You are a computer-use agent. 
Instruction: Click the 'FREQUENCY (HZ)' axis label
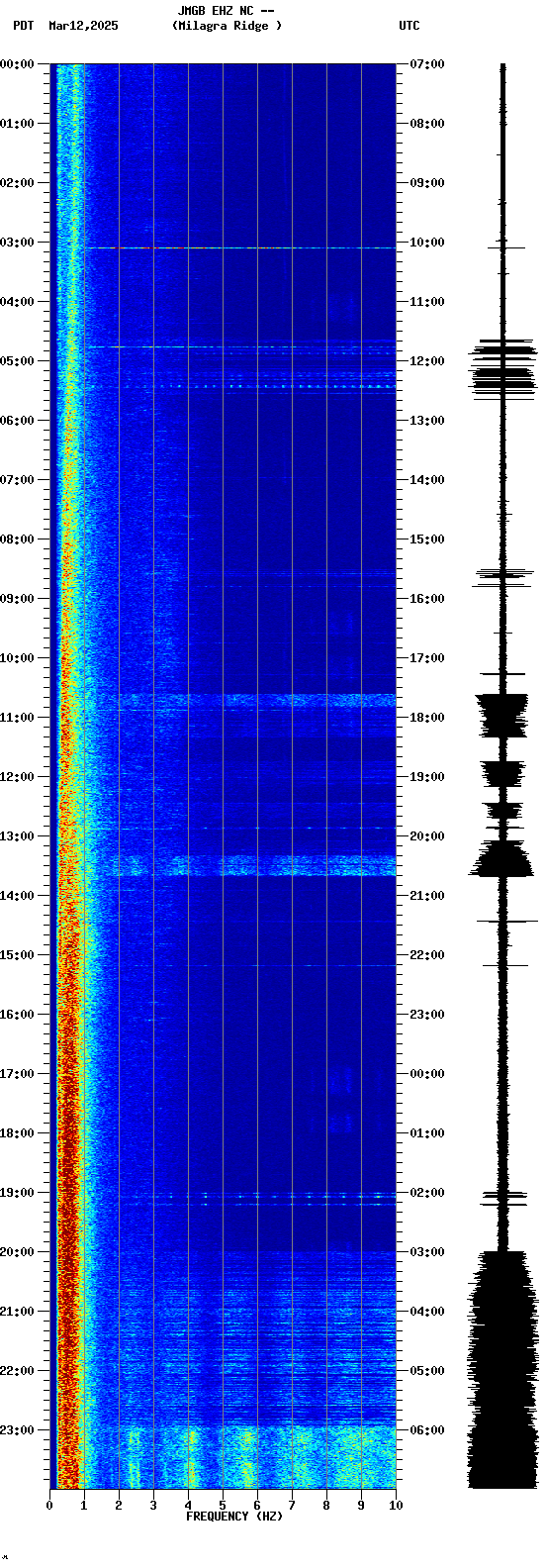(234, 1516)
